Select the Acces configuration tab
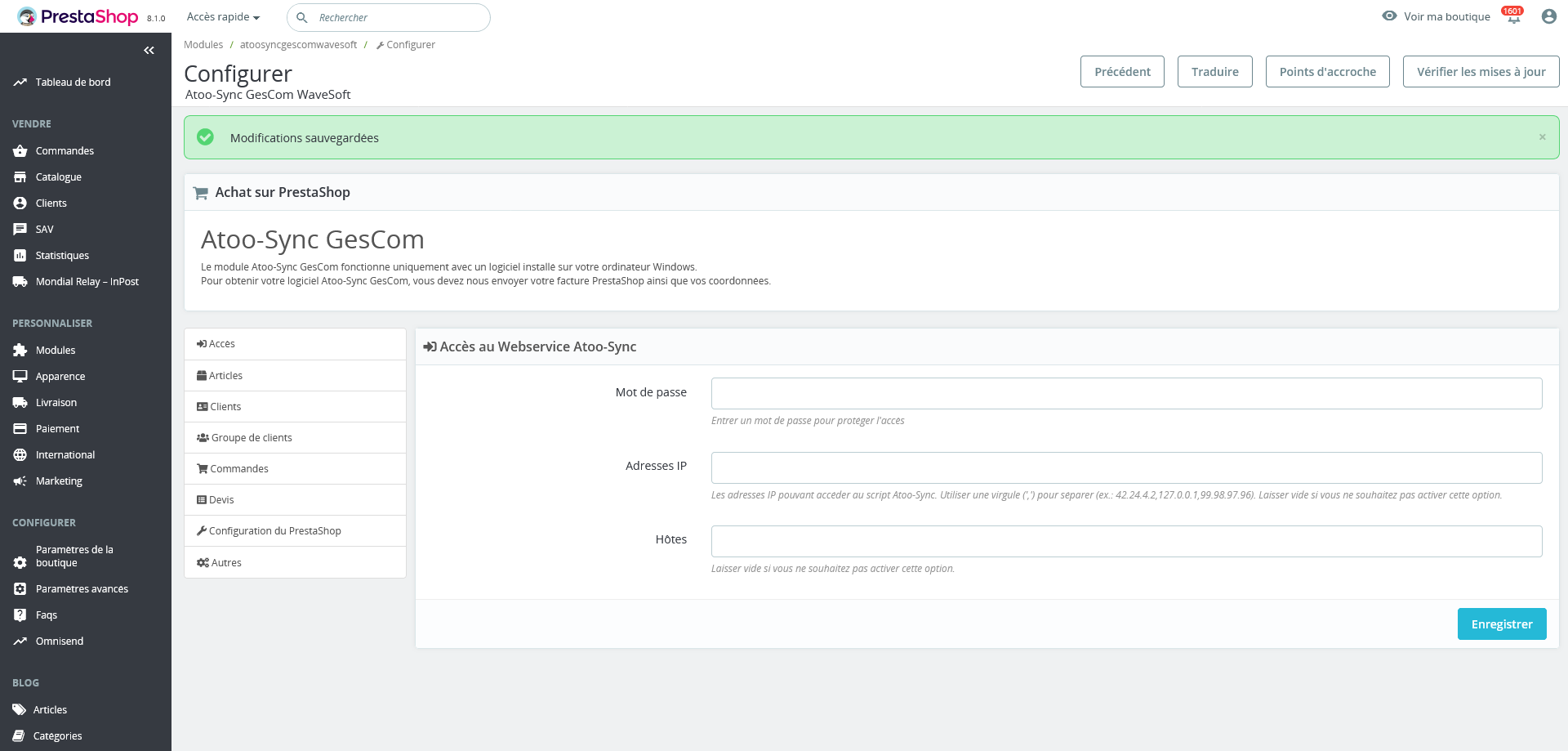This screenshot has height=751, width=1568. tap(295, 344)
